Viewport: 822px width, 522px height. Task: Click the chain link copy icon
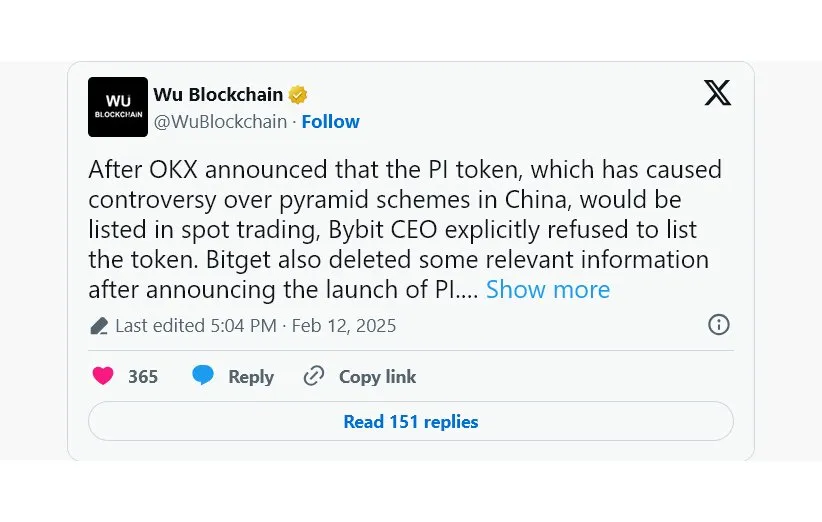click(x=314, y=376)
